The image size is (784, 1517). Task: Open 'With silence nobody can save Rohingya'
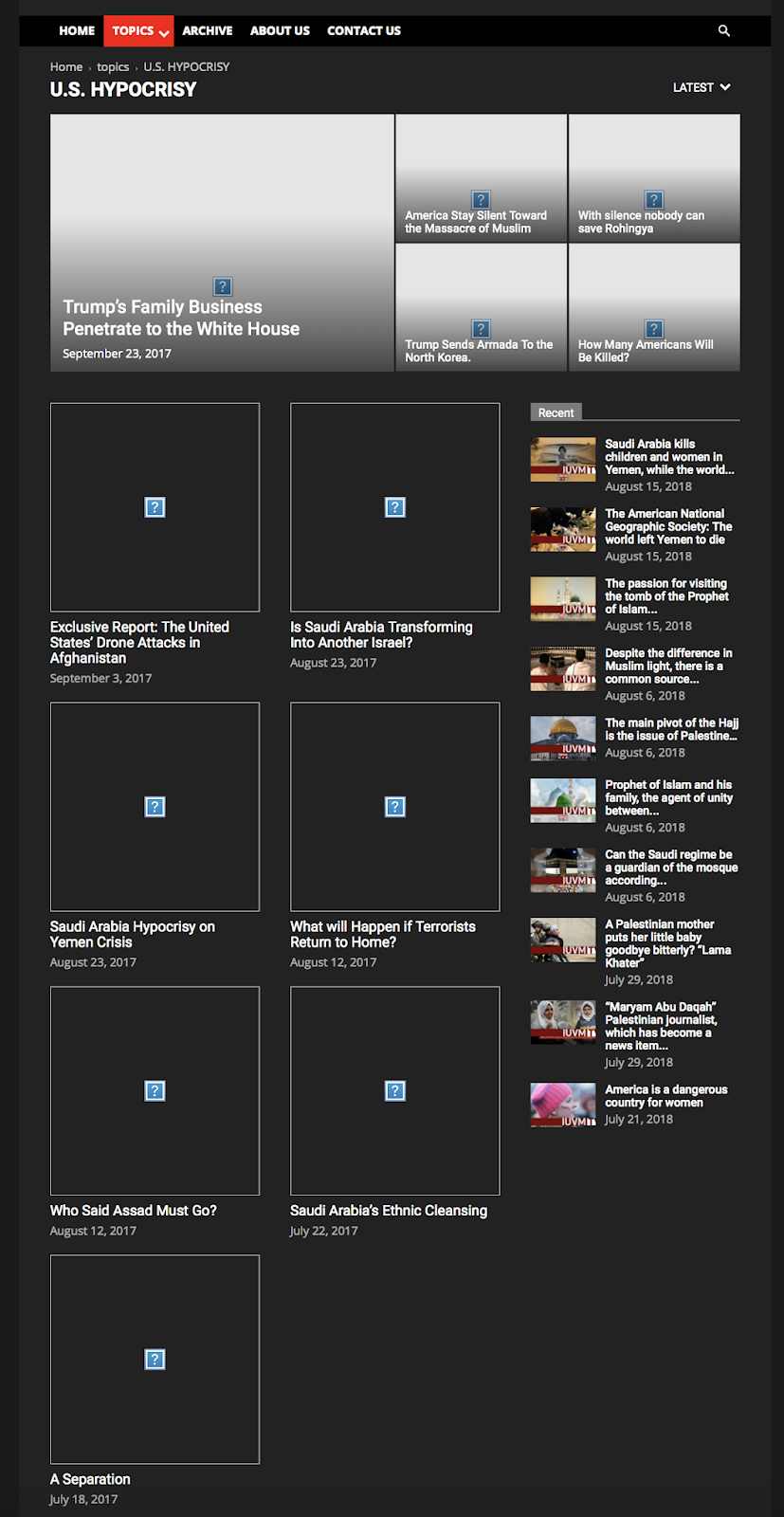pos(642,222)
